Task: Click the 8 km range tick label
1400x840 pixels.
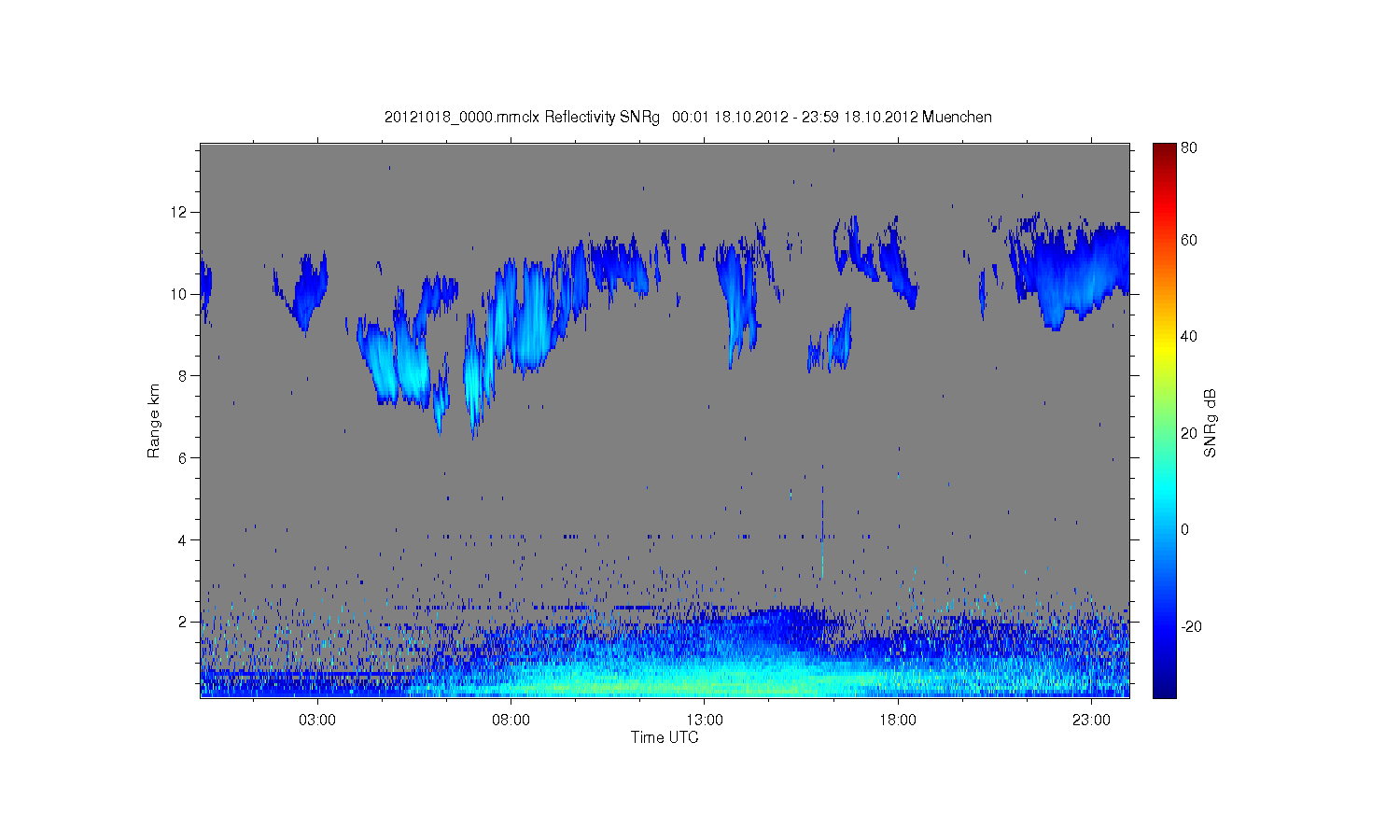Action: click(184, 376)
